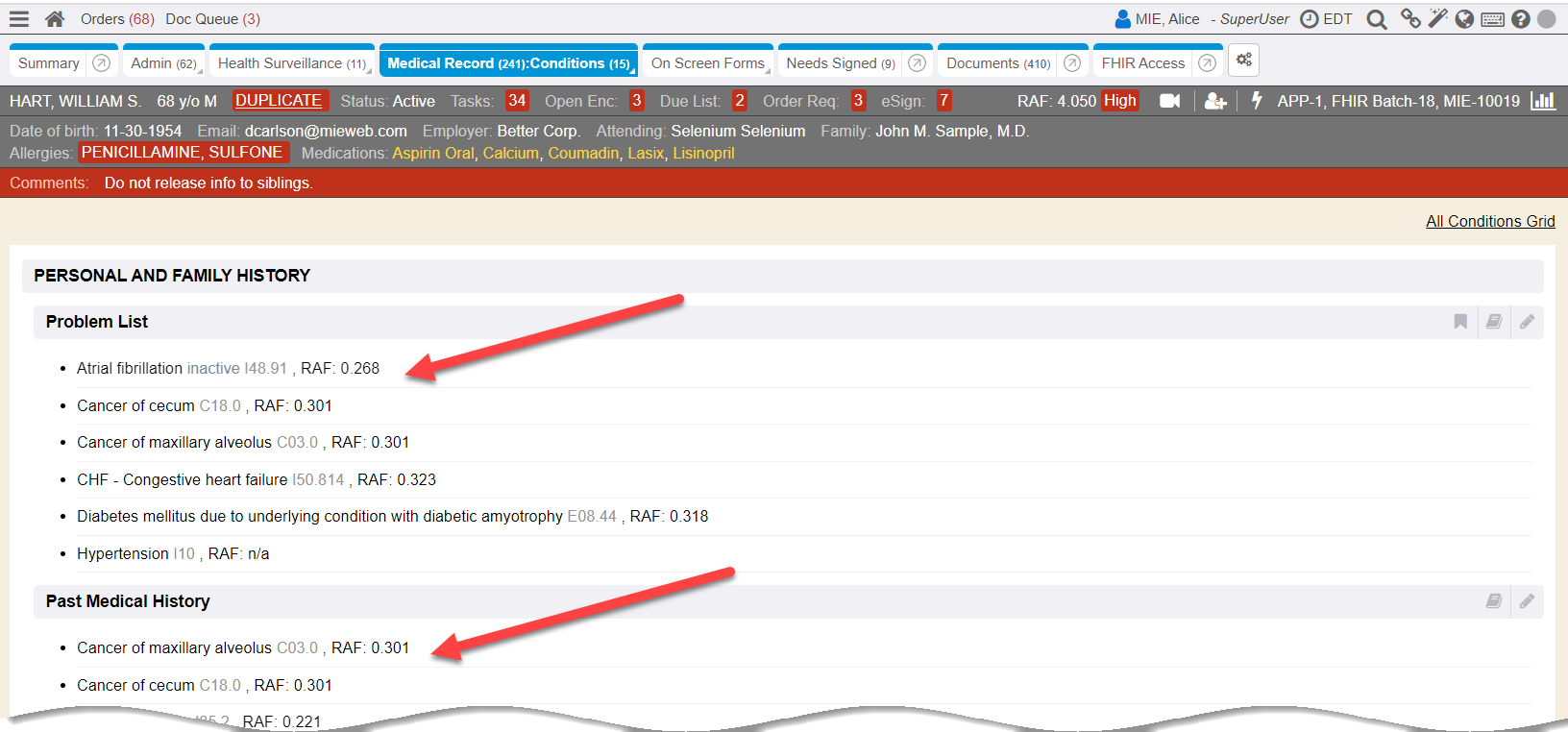Expand Health Surveillance tab menu

pos(370,71)
